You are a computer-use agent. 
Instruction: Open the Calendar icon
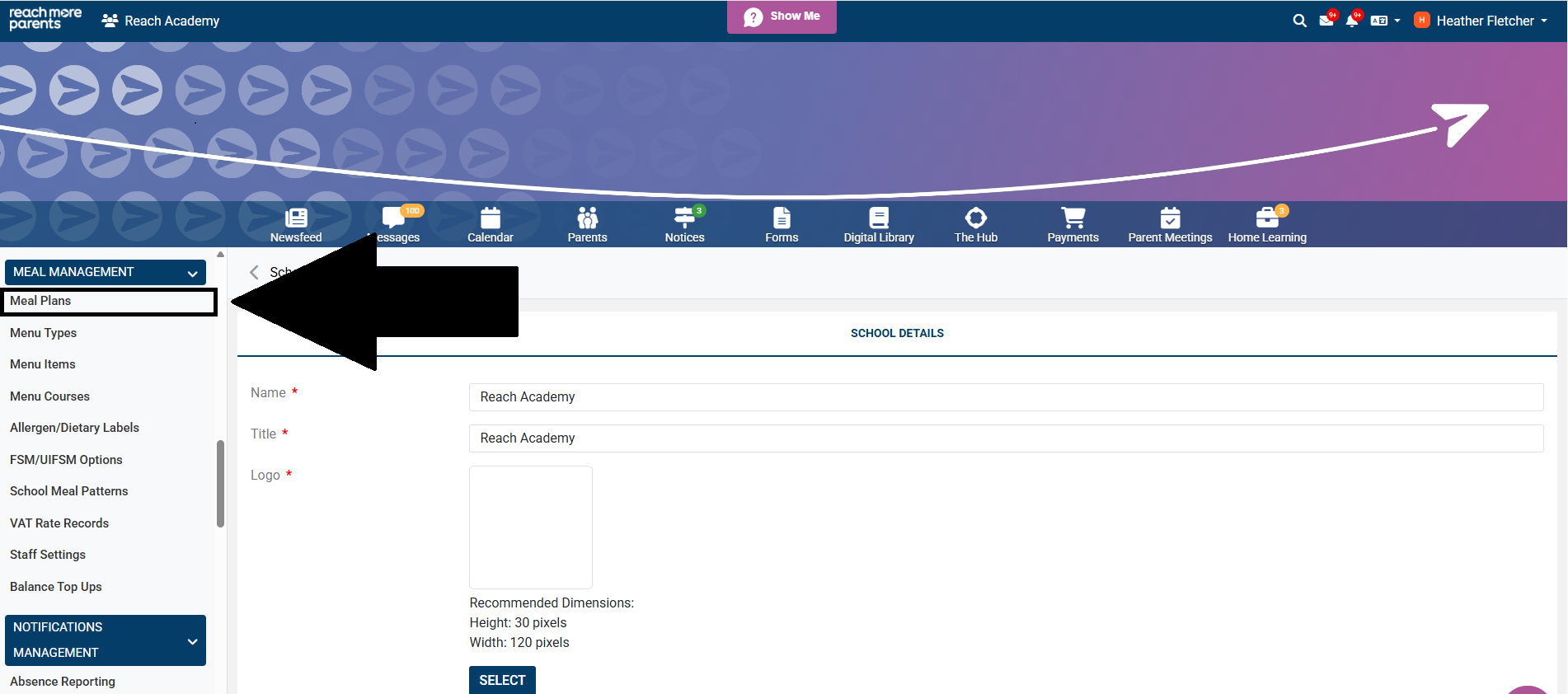click(x=491, y=218)
